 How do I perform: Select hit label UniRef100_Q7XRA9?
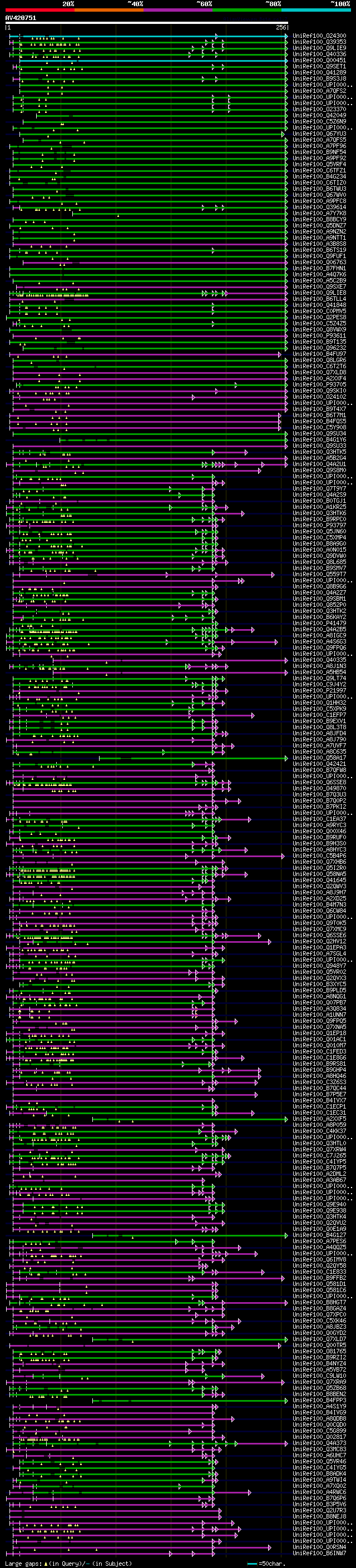[319, 1382]
